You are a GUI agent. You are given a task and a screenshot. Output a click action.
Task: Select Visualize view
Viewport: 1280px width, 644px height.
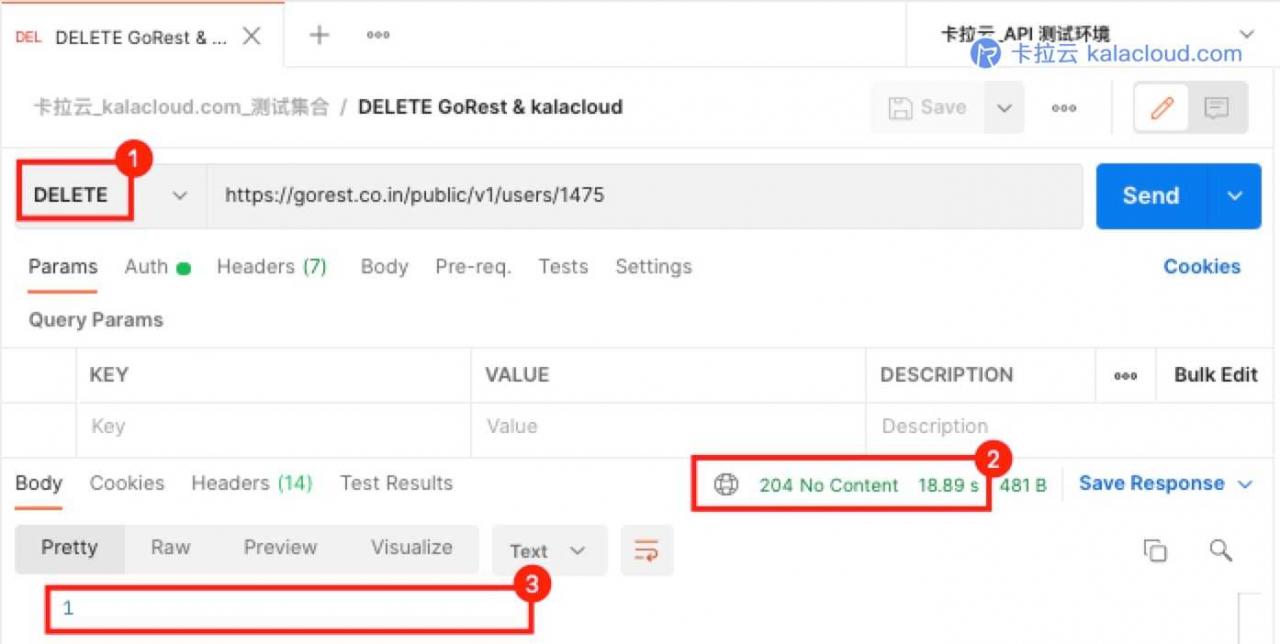click(x=412, y=548)
